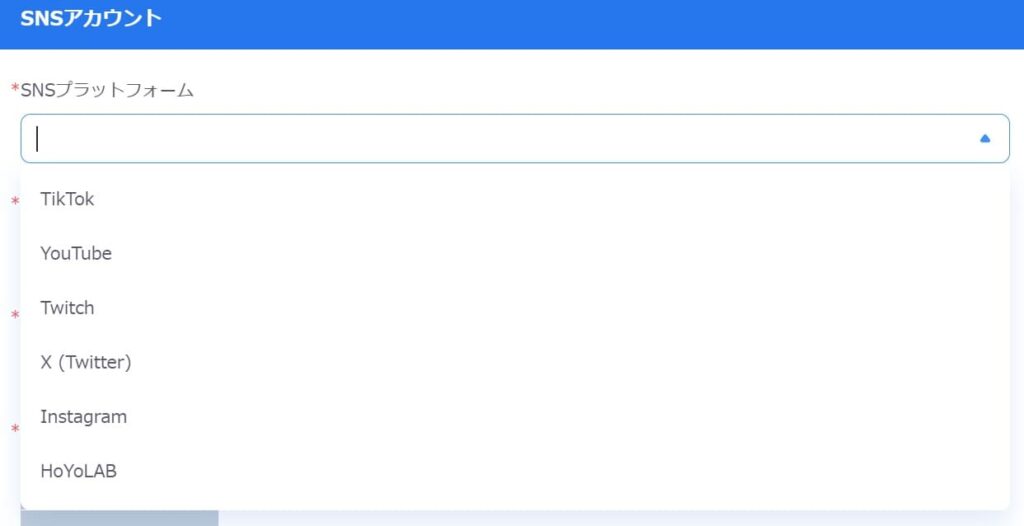
Task: Click the red asterisk beside SNSプラットフォーム
Action: pos(15,88)
